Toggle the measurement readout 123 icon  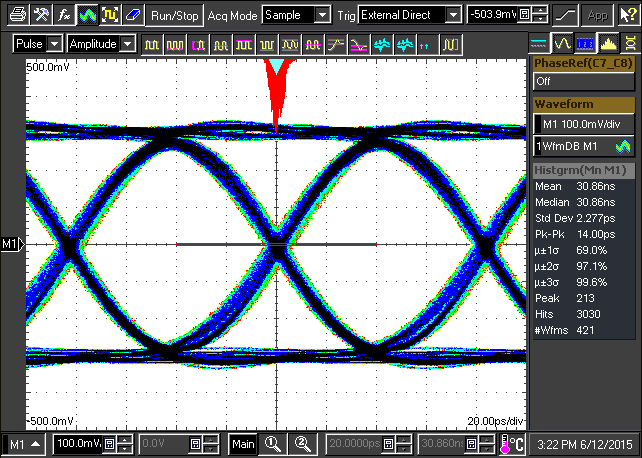[x=585, y=43]
